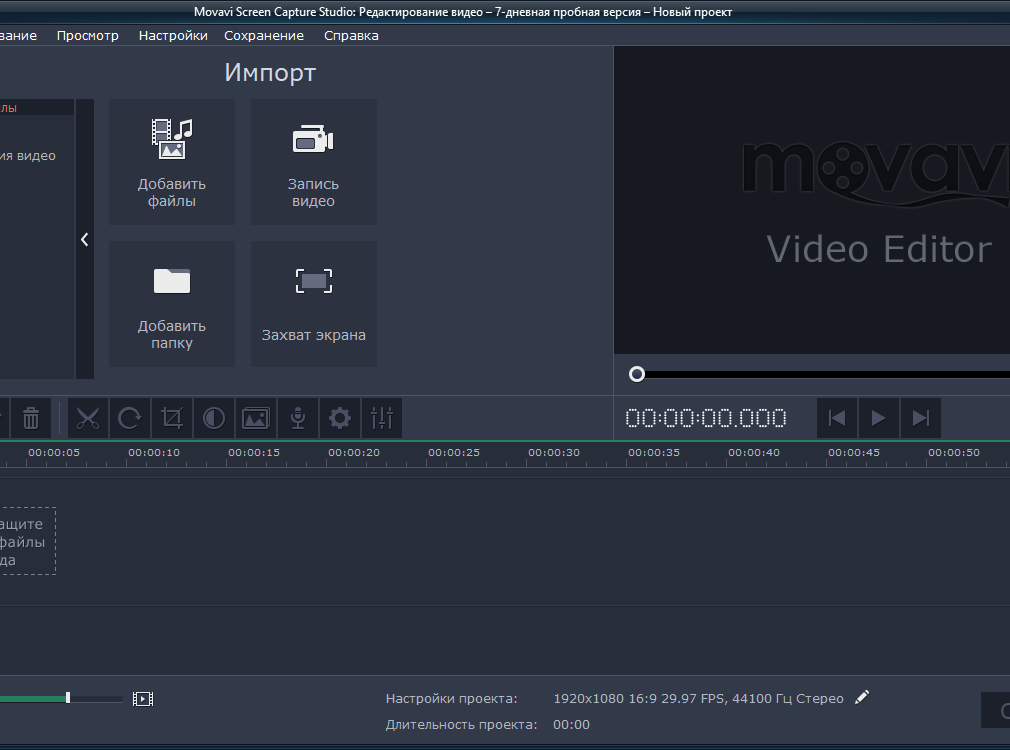Collapse the side panel with the arrow

(85, 239)
